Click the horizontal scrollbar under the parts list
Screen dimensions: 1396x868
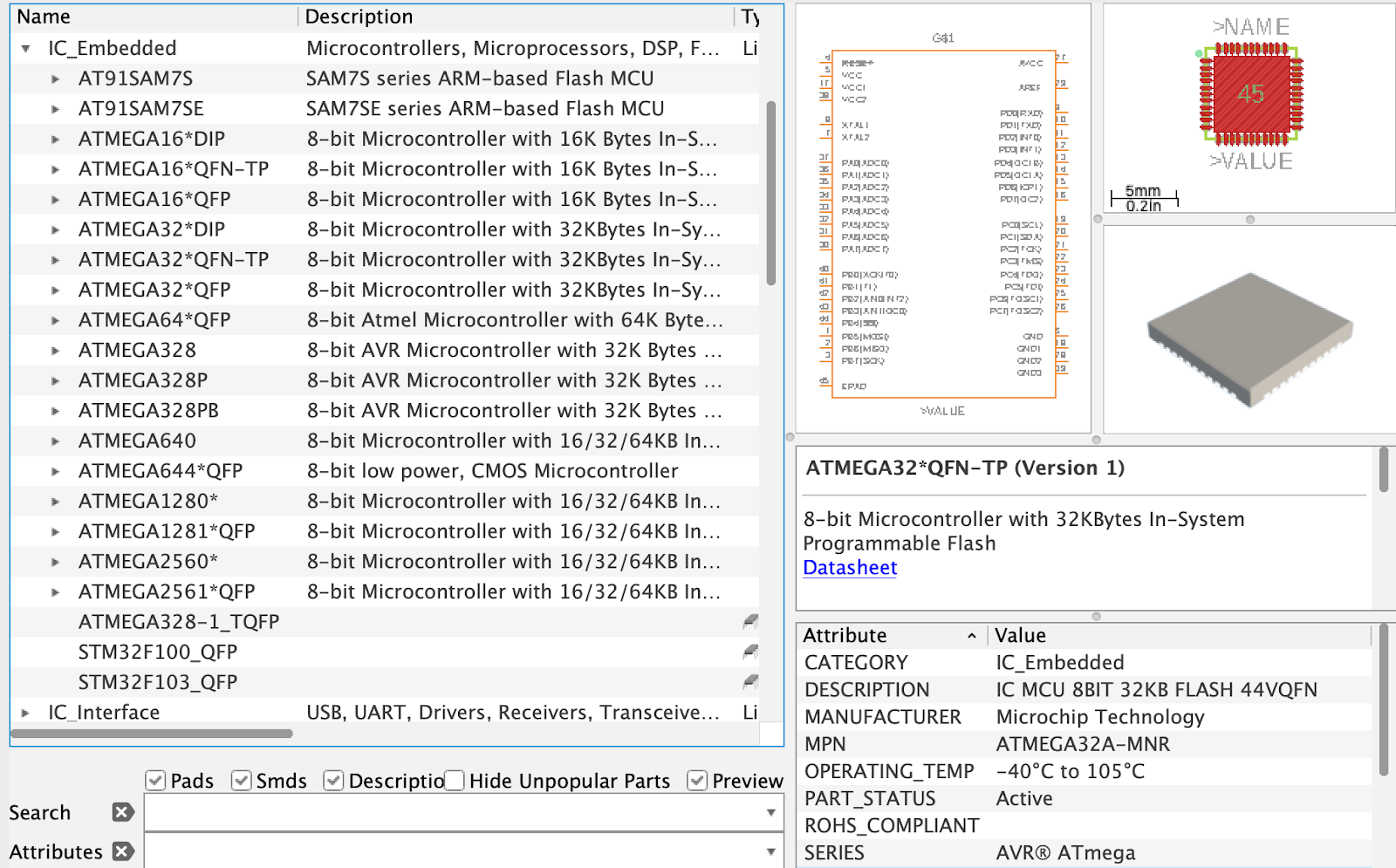[152, 734]
